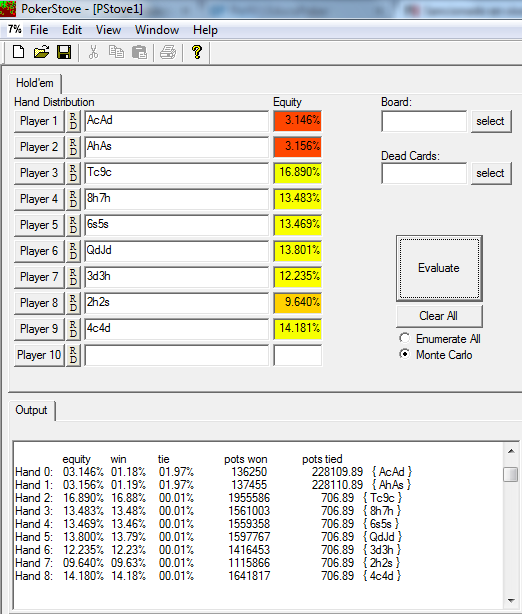
Task: Click the Dead Cards select button
Action: (491, 173)
